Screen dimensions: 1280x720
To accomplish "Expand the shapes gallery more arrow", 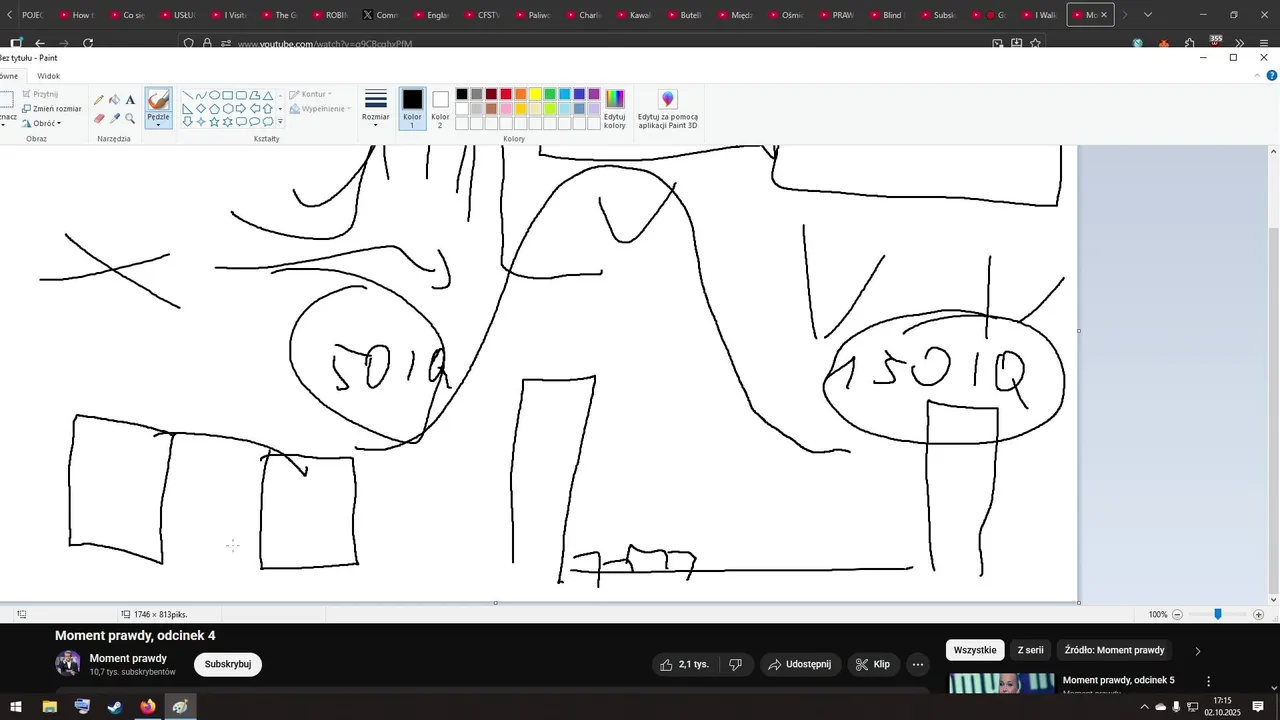I will click(280, 122).
